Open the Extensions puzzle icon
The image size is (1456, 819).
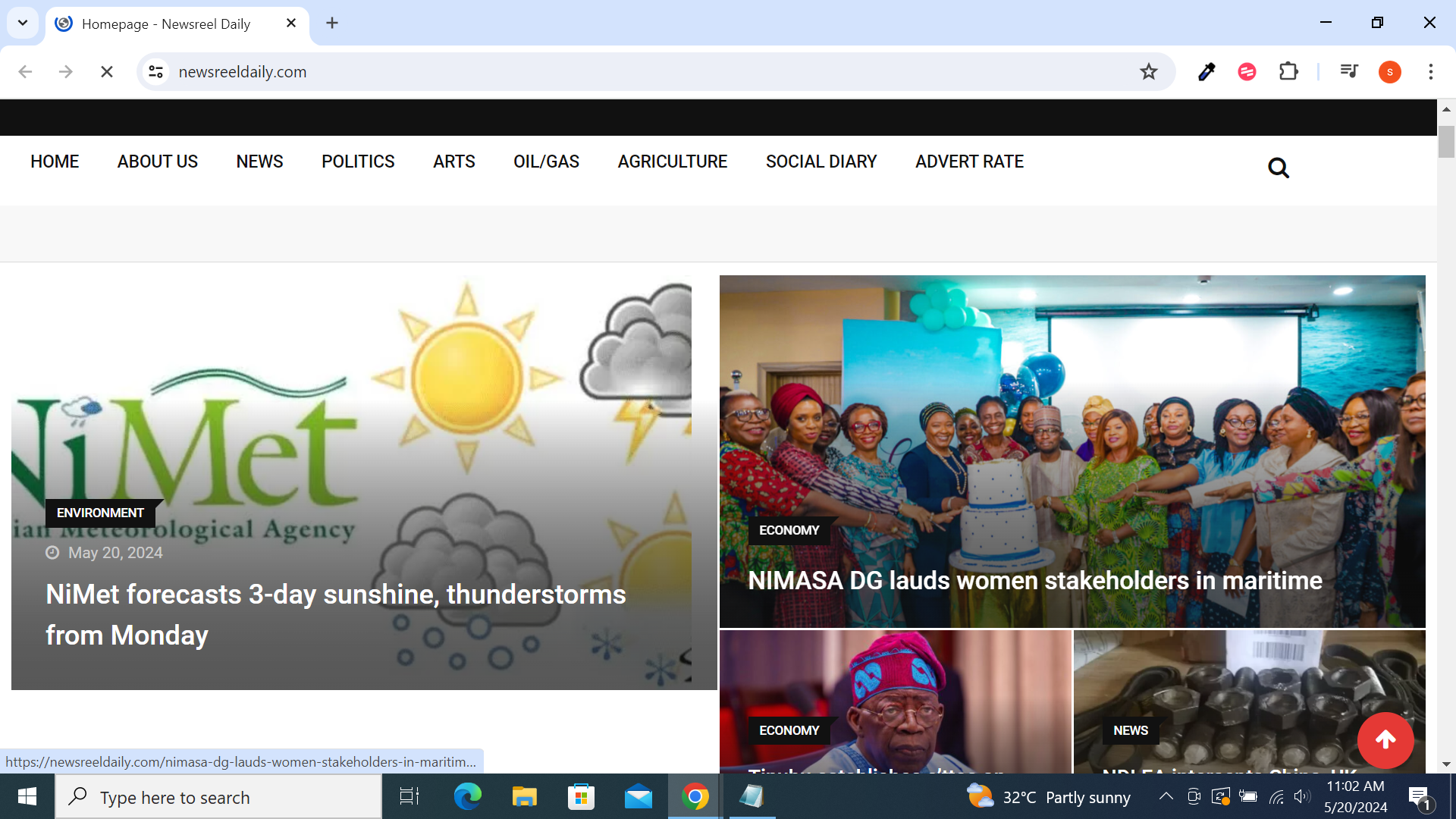tap(1288, 72)
